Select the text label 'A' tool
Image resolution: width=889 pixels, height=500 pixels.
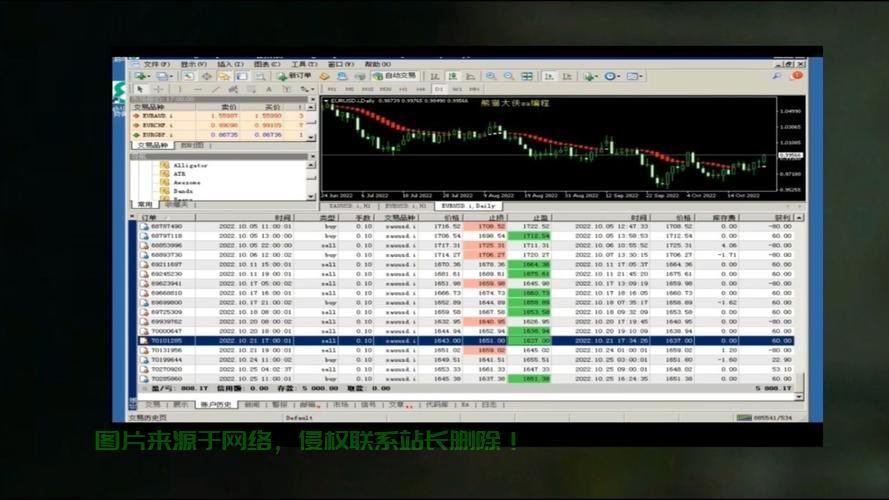coord(269,89)
